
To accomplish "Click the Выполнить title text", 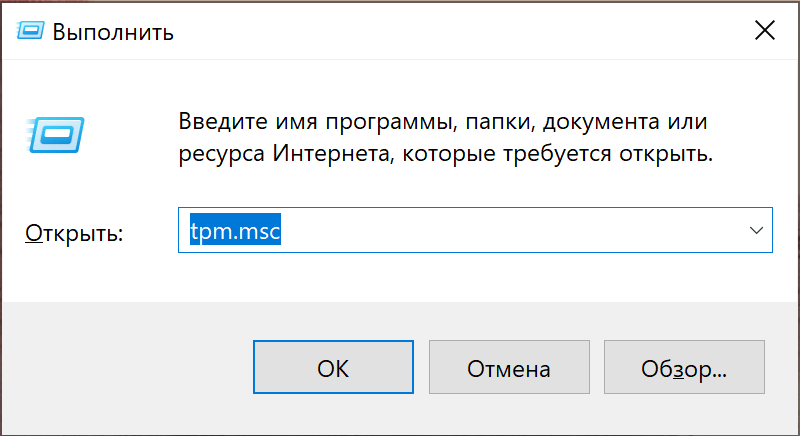I will coord(113,32).
